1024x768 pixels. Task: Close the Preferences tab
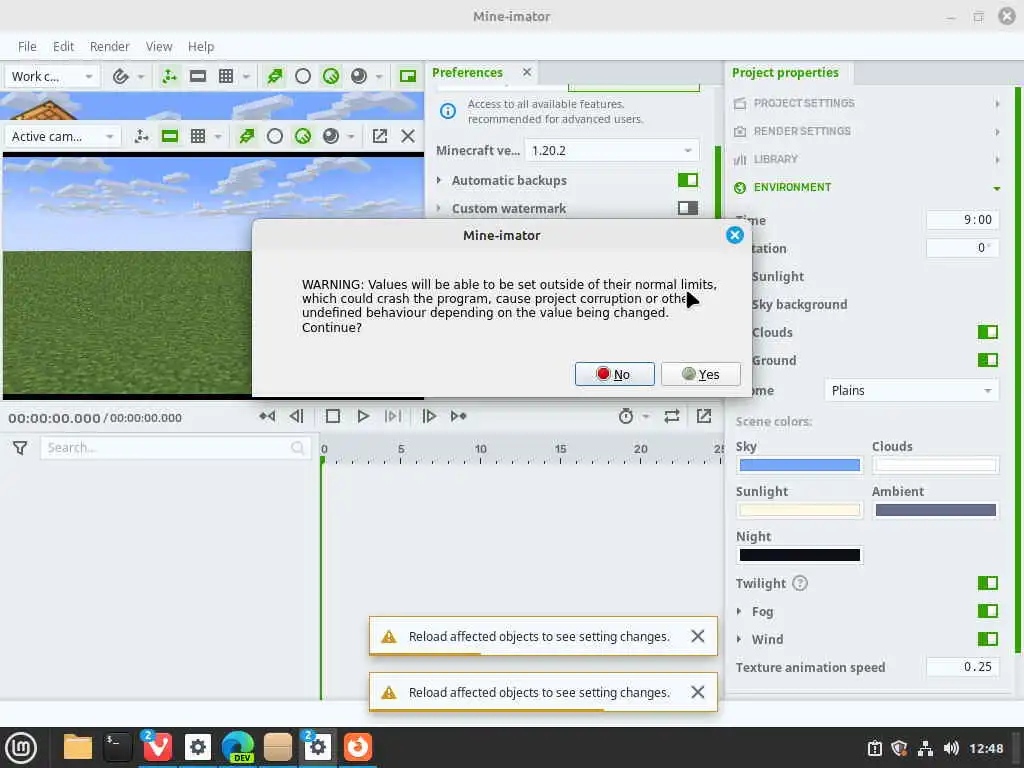527,72
